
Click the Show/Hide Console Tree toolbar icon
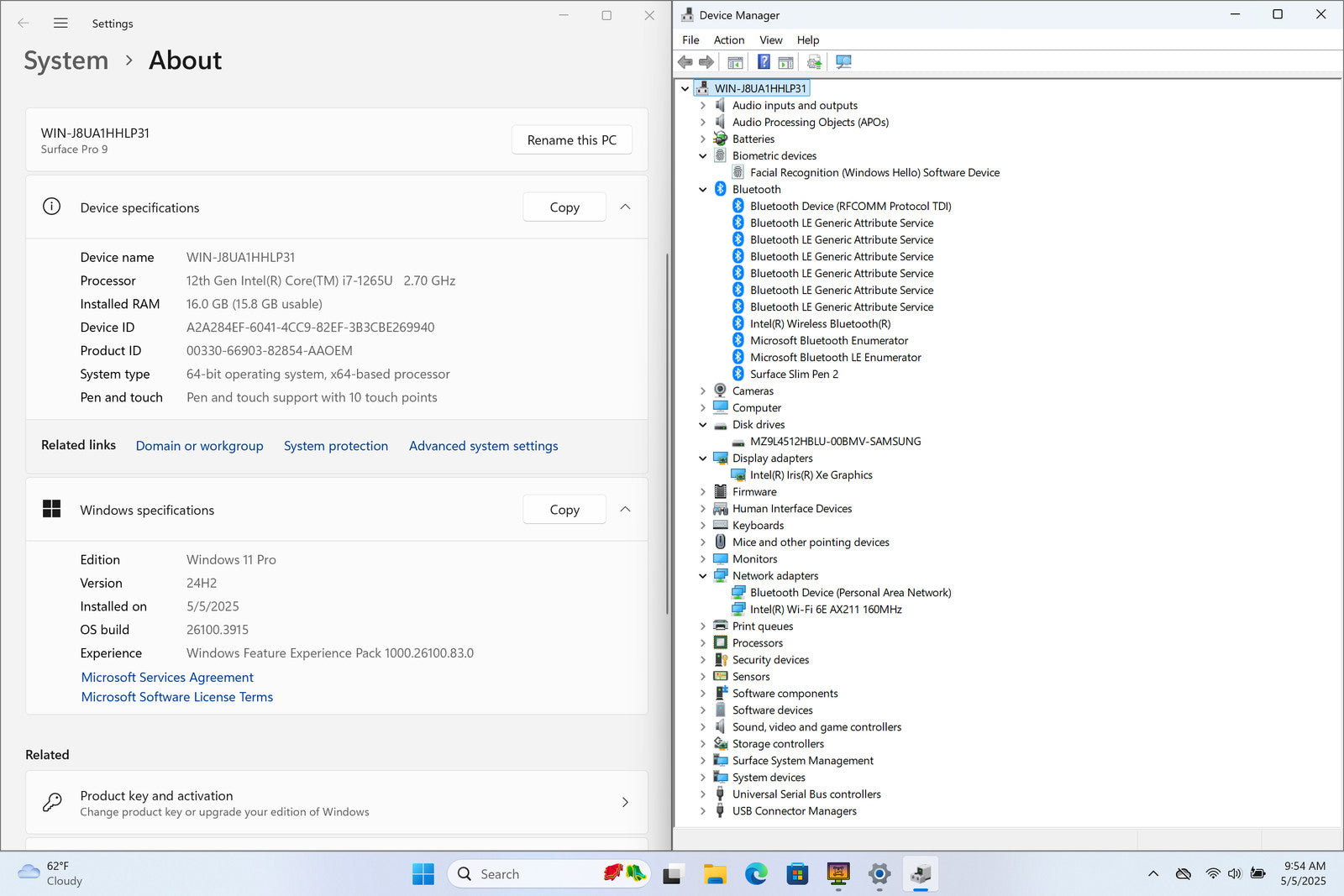(735, 62)
